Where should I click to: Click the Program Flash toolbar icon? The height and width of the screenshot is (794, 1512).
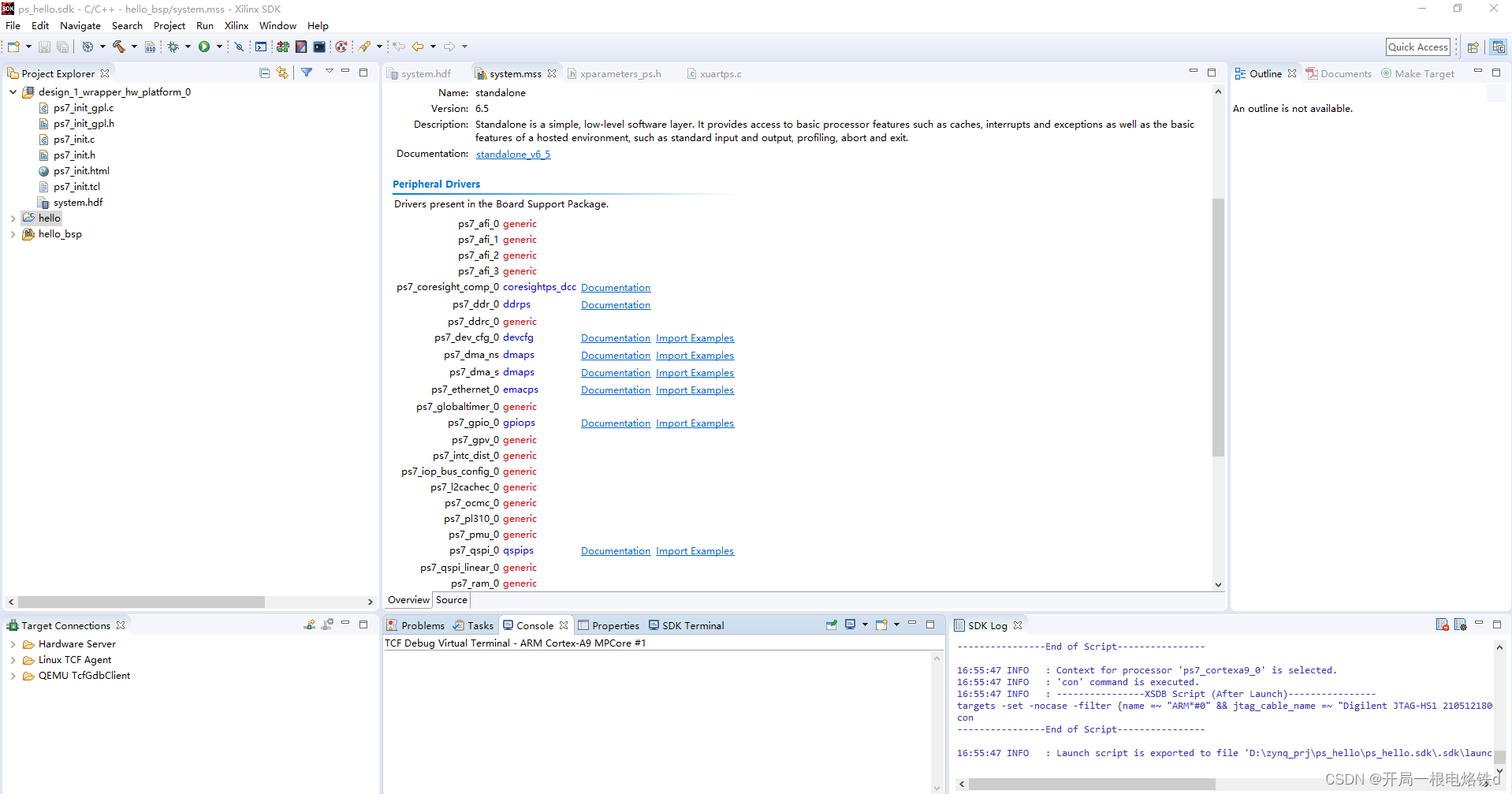(x=301, y=47)
